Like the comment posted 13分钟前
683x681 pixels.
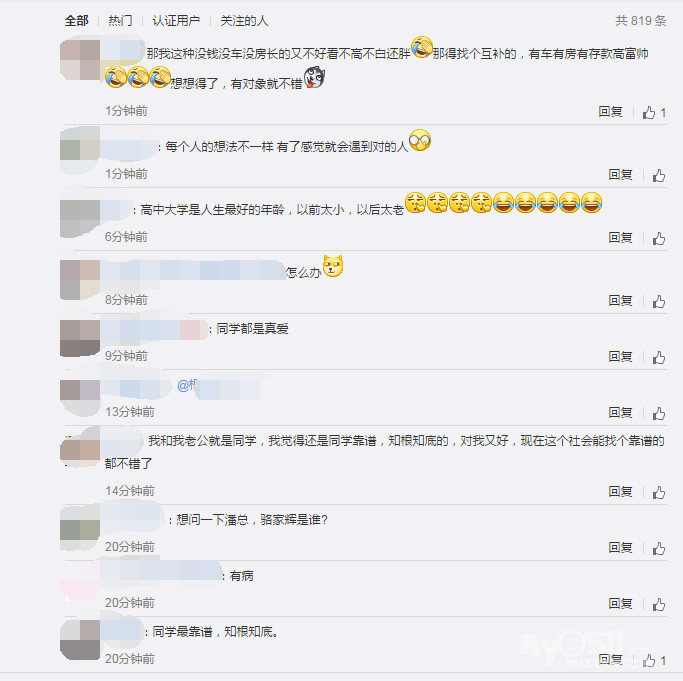(659, 413)
